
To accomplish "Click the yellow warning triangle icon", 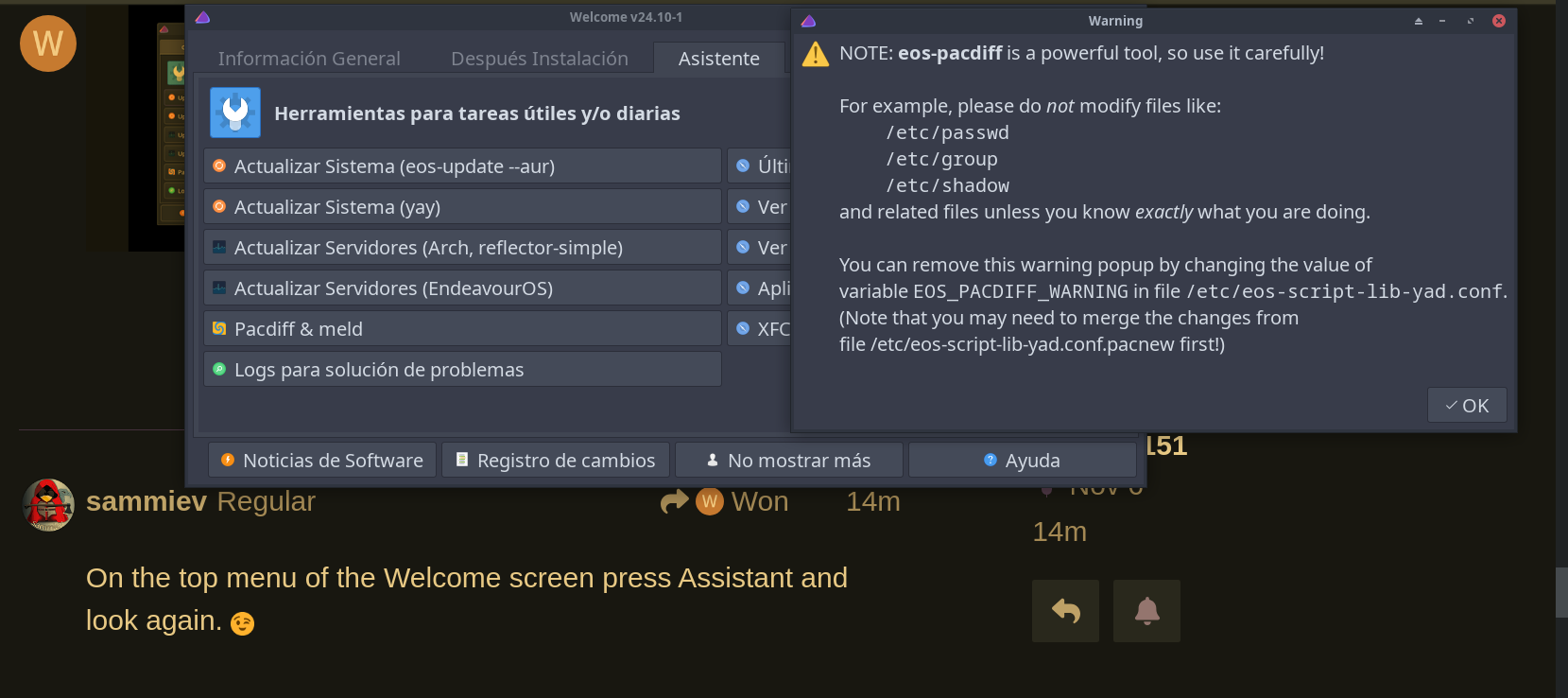I will [x=815, y=55].
